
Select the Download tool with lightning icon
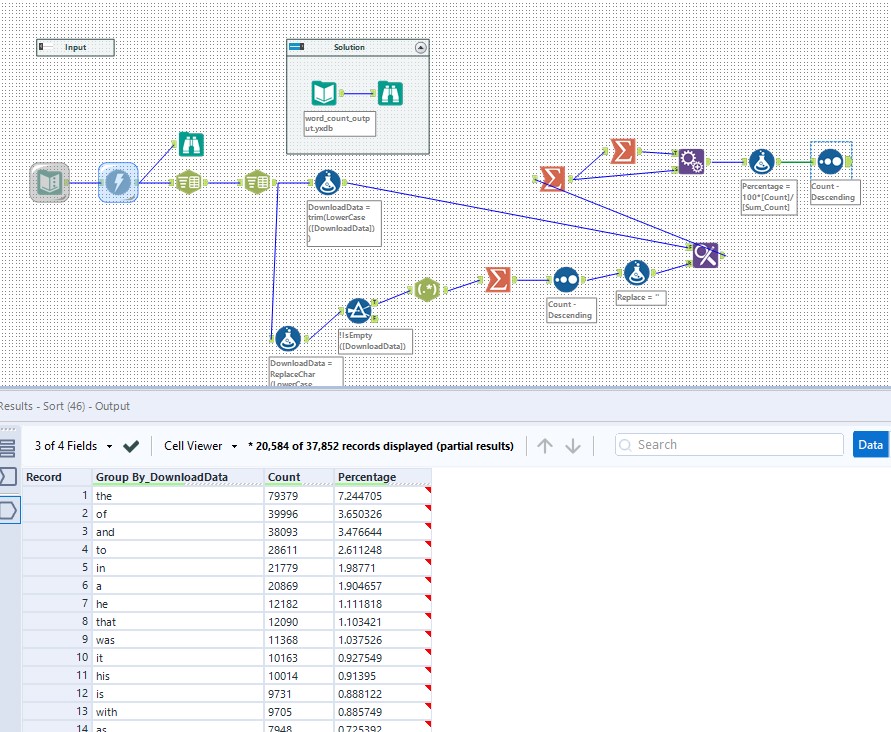coord(118,182)
